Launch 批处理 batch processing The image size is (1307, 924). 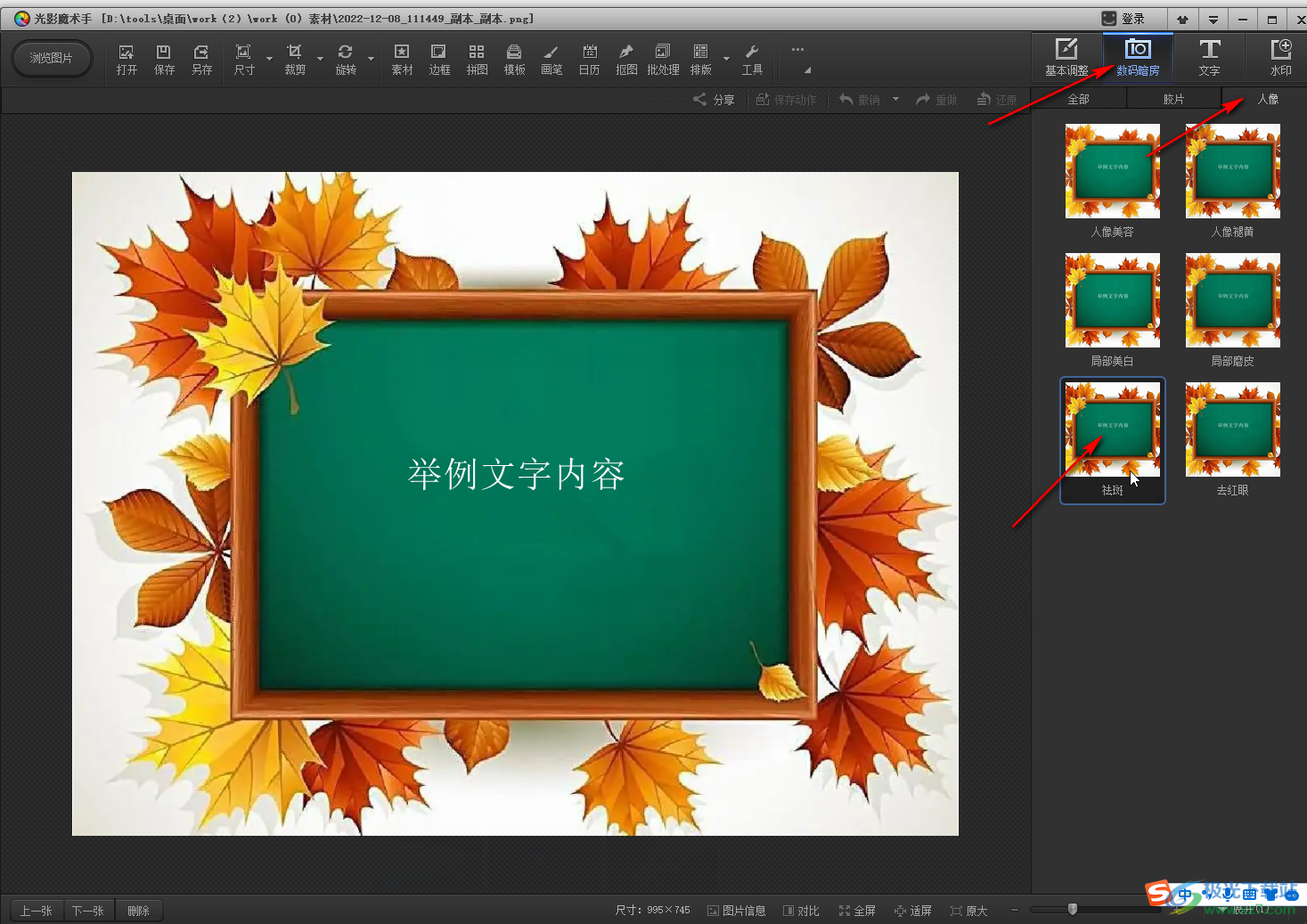pyautogui.click(x=663, y=60)
